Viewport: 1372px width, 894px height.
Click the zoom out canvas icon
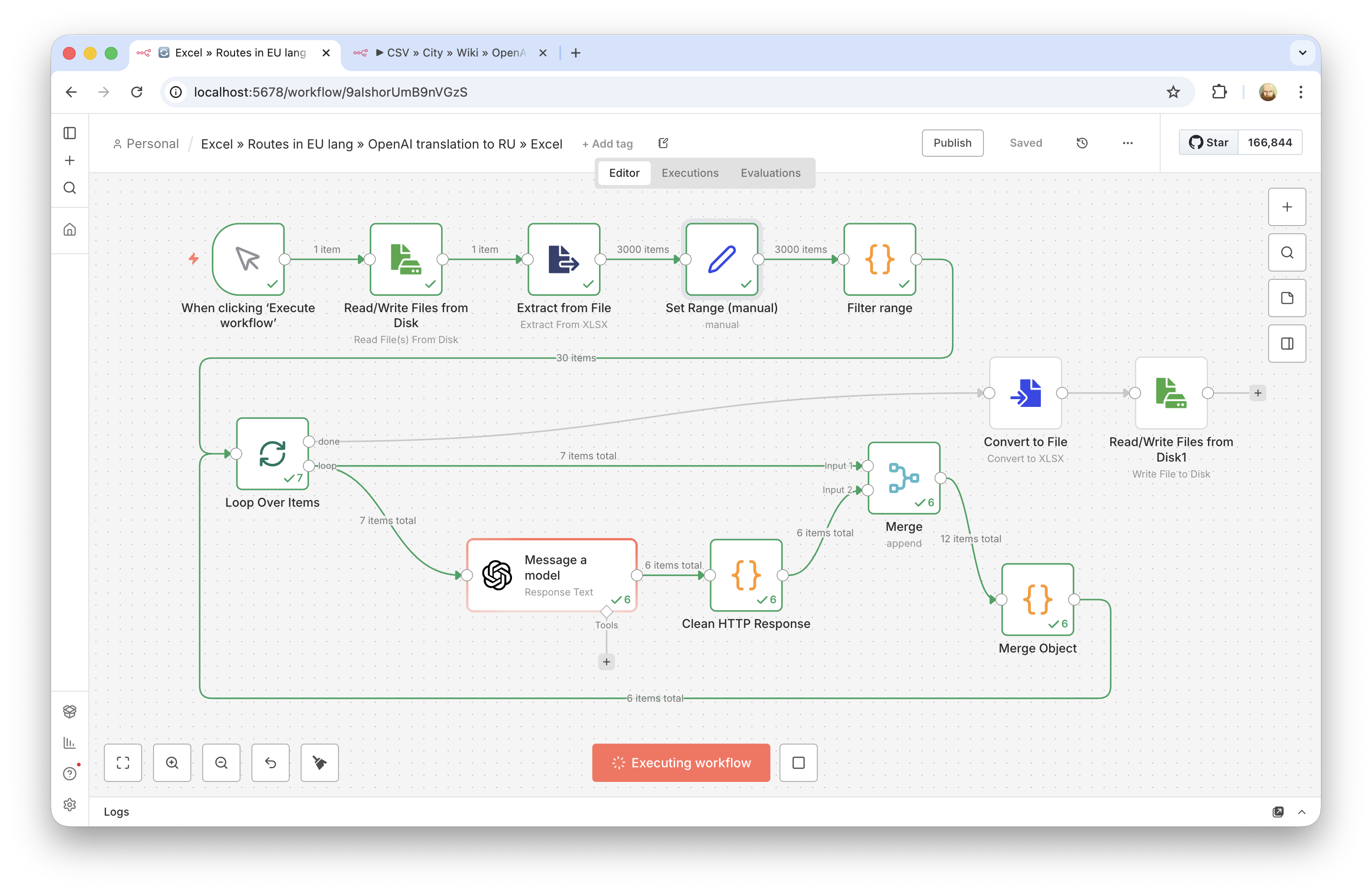coord(221,762)
